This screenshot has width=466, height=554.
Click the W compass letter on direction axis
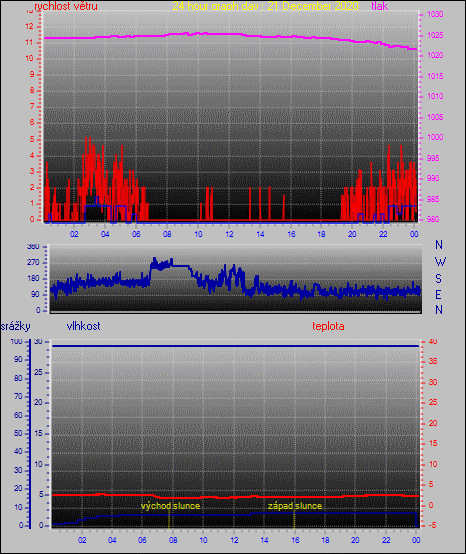click(440, 262)
